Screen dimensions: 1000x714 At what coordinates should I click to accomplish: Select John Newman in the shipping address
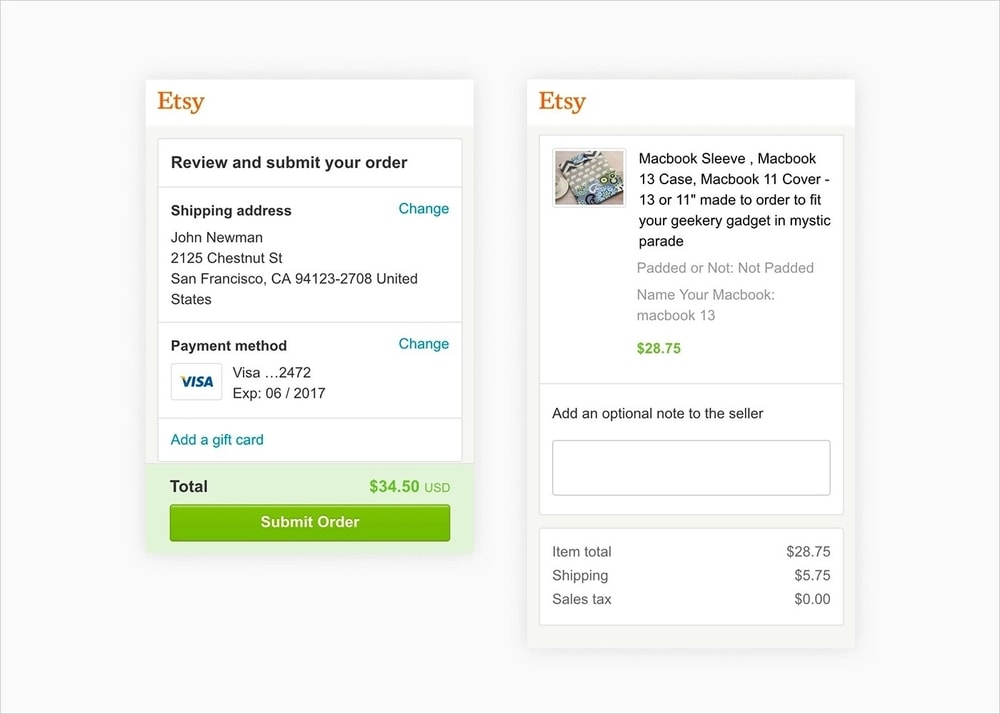click(216, 238)
